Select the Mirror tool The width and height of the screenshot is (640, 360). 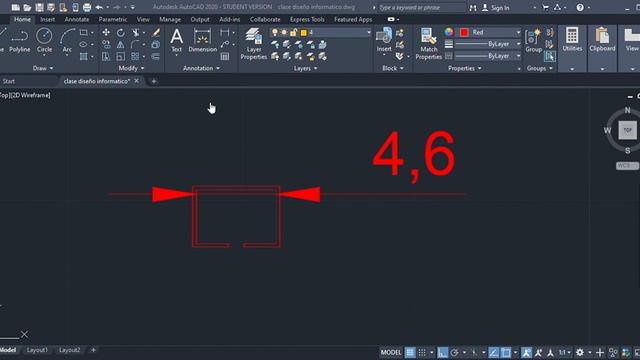pyautogui.click(x=120, y=44)
